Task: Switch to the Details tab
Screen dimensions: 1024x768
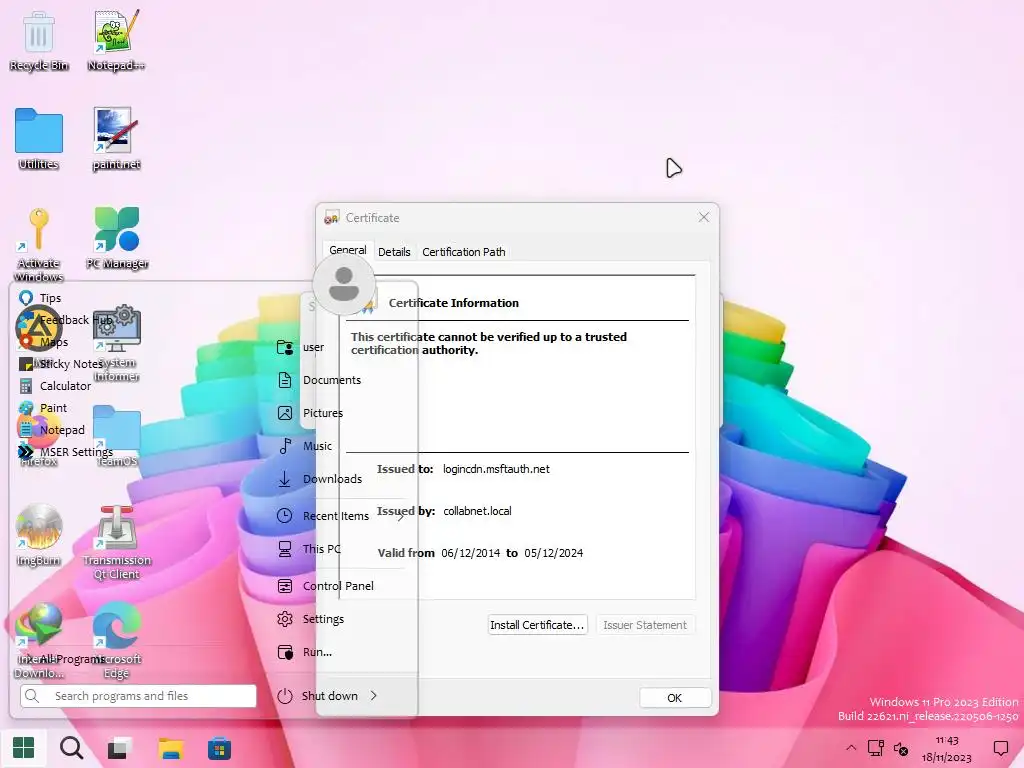Action: click(394, 252)
